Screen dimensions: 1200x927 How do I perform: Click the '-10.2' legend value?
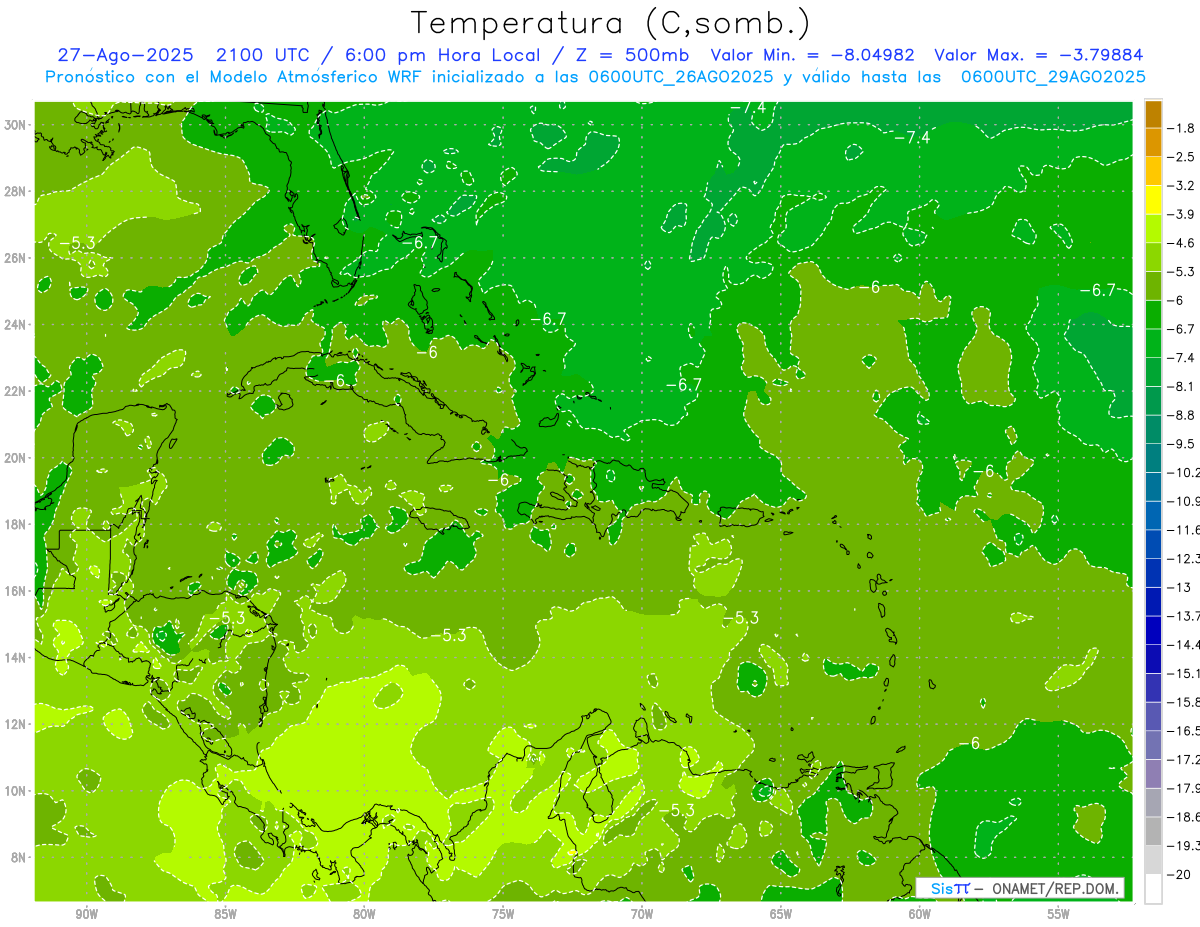[x=1184, y=472]
